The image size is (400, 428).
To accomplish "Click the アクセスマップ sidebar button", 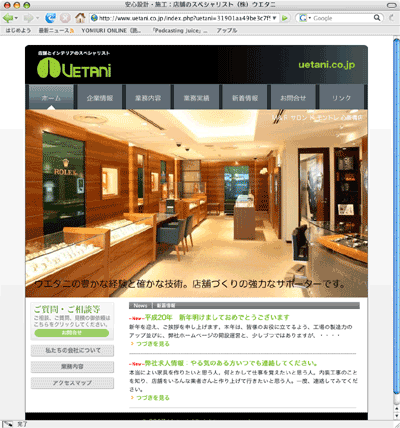I will tap(72, 383).
